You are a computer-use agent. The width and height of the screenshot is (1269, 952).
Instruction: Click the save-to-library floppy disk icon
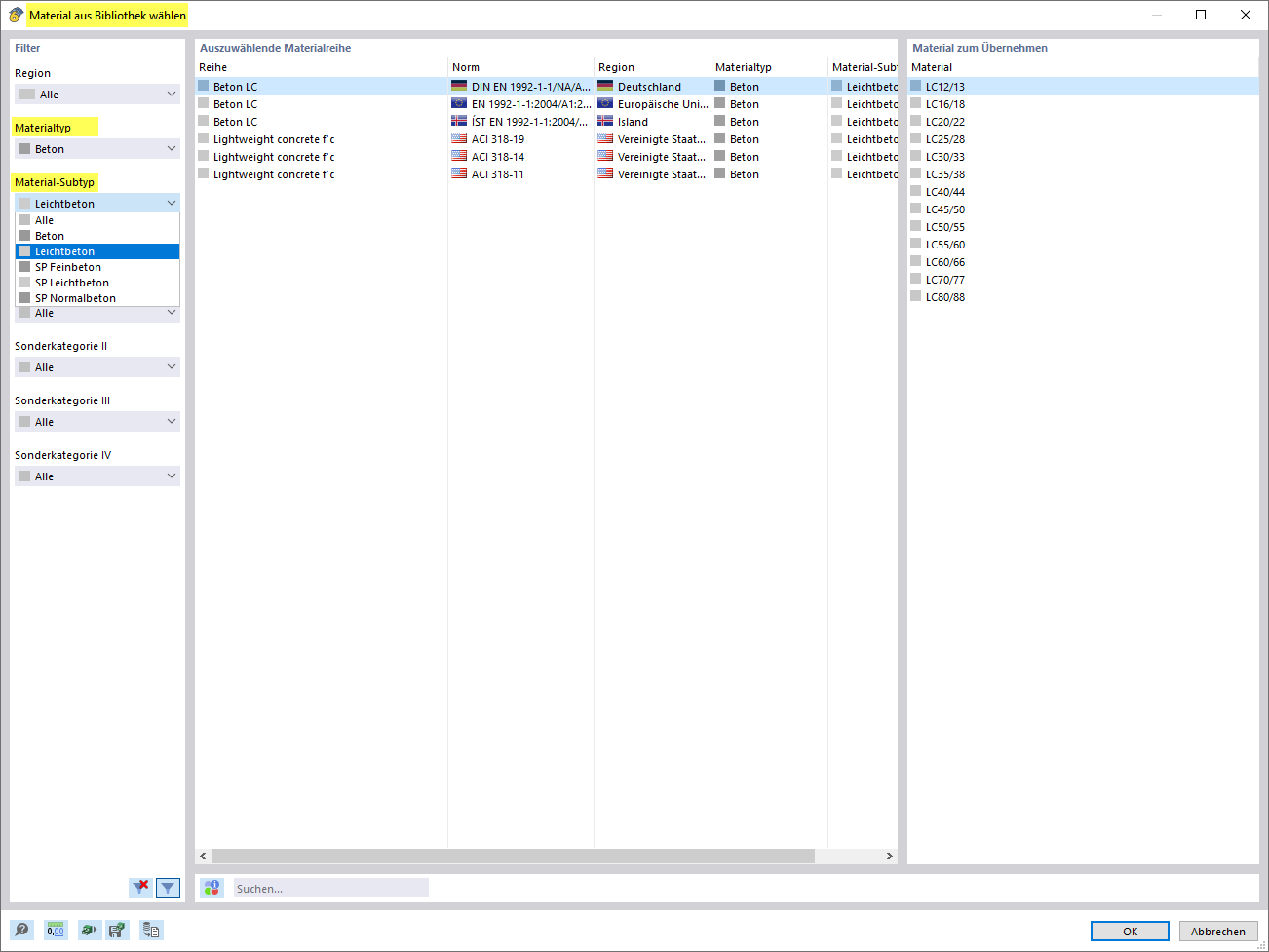[x=117, y=930]
